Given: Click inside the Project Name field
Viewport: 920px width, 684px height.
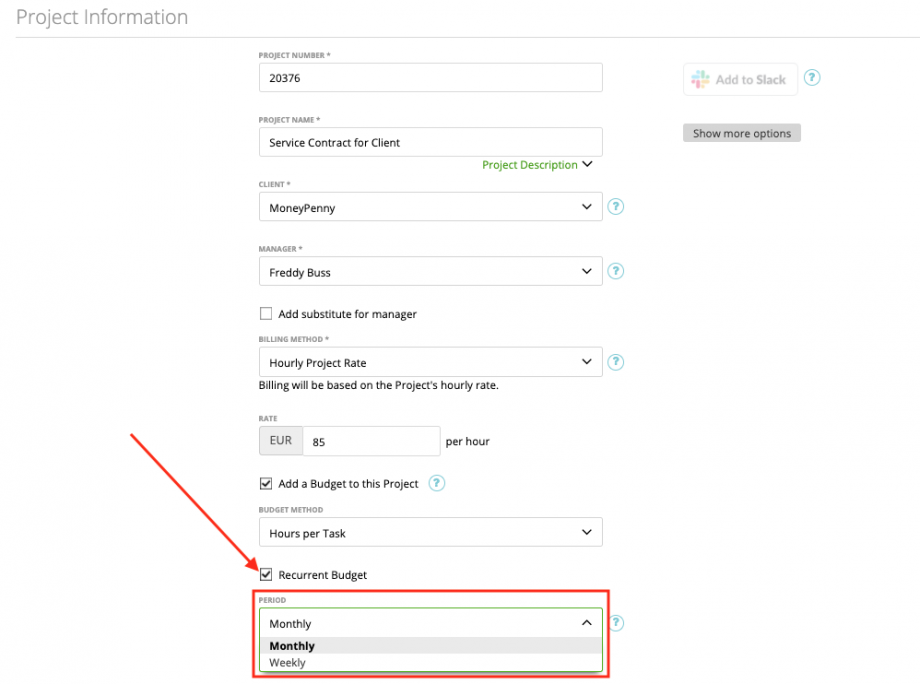Looking at the screenshot, I should (430, 142).
